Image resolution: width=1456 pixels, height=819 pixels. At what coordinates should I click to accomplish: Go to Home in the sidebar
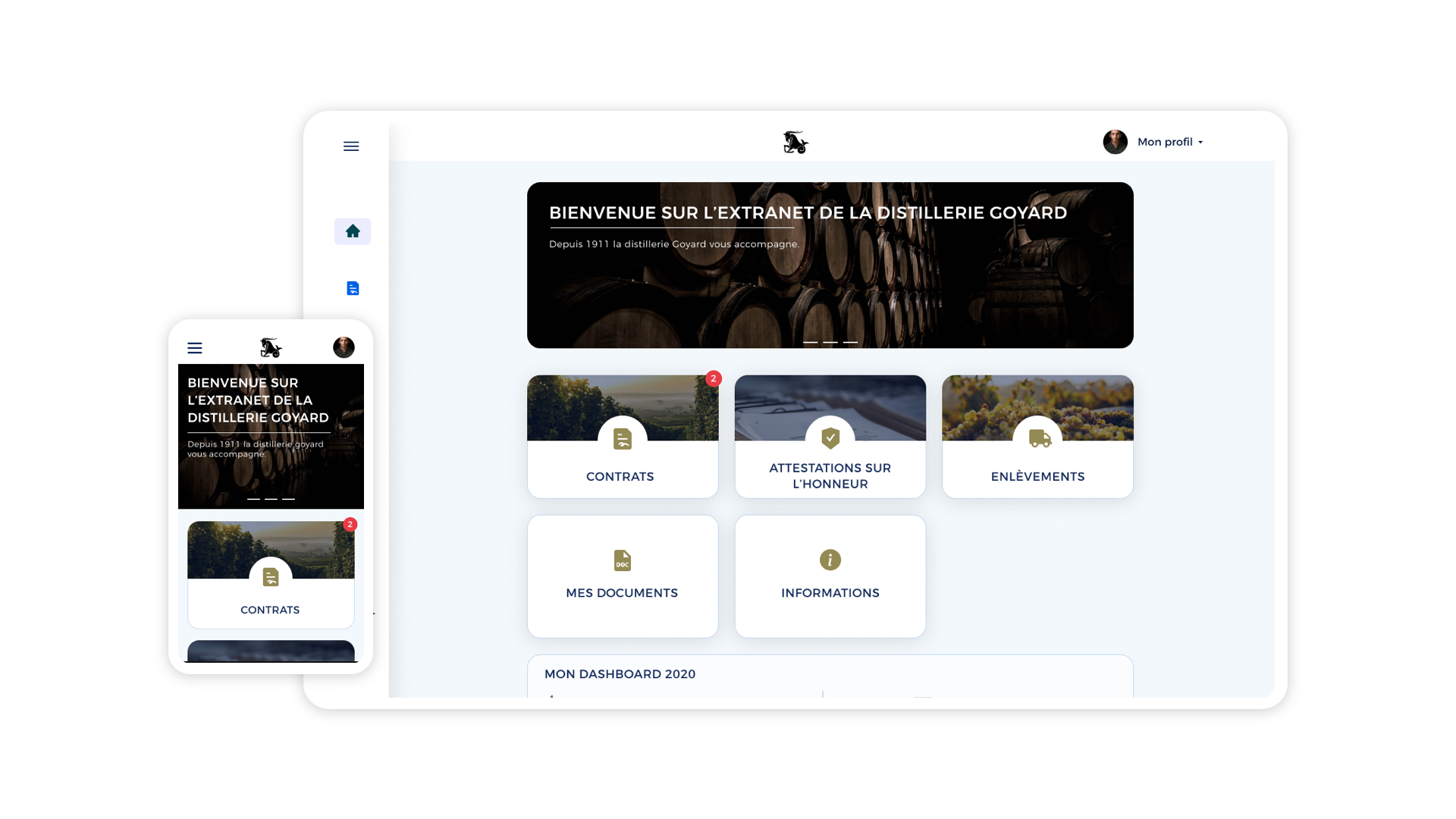tap(353, 231)
